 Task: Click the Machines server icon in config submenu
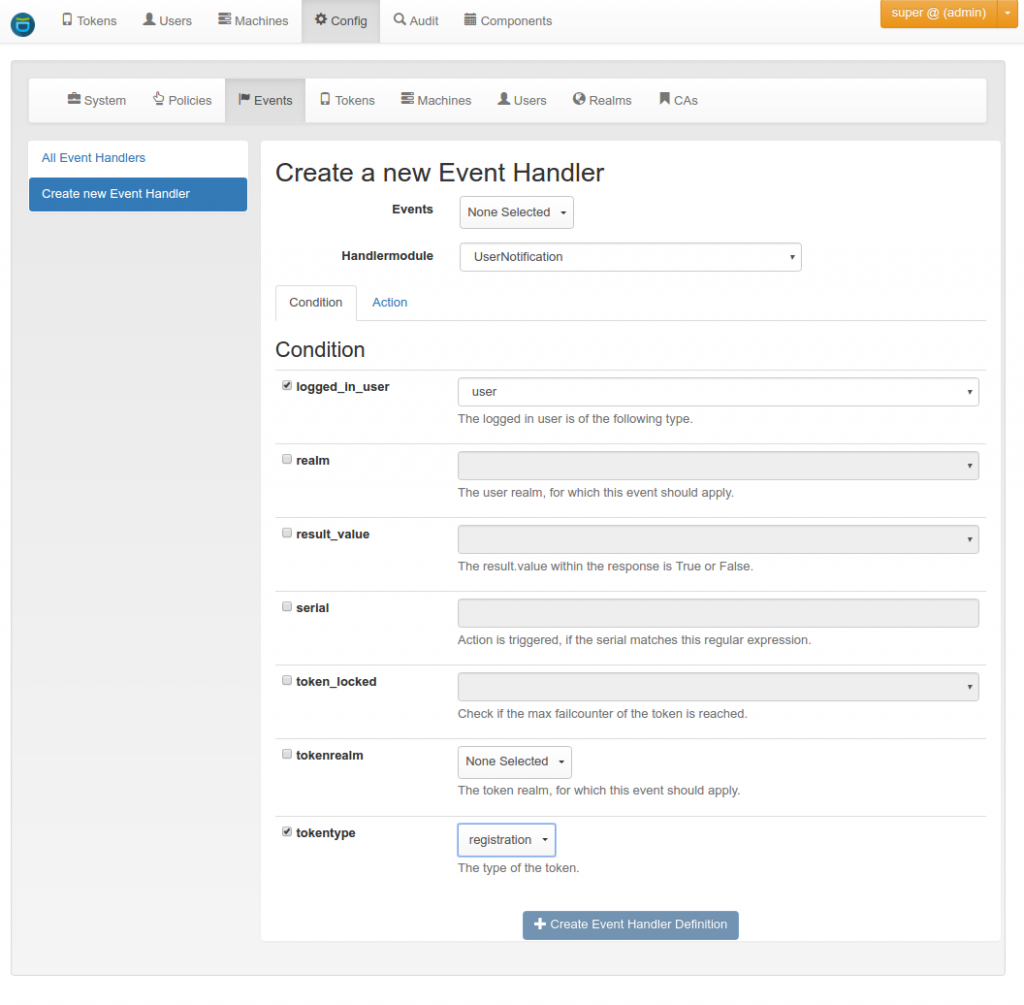point(407,99)
